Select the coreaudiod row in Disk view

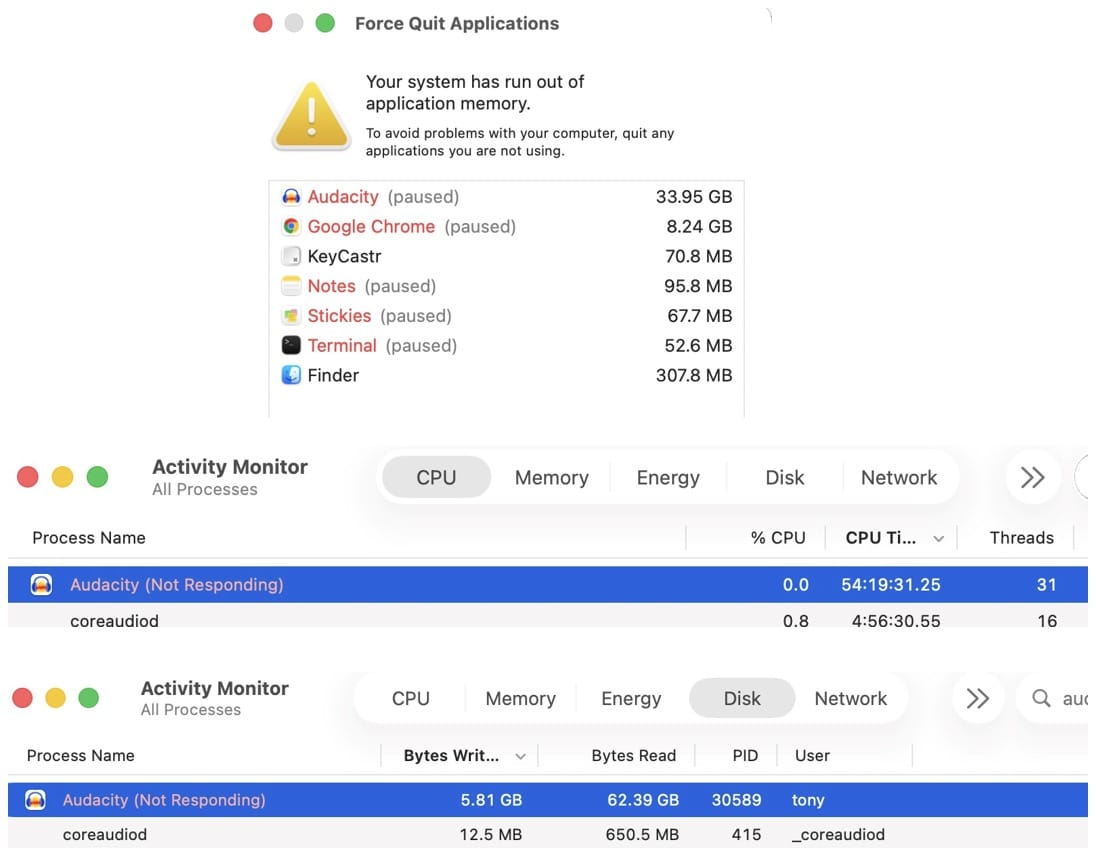(x=400, y=834)
